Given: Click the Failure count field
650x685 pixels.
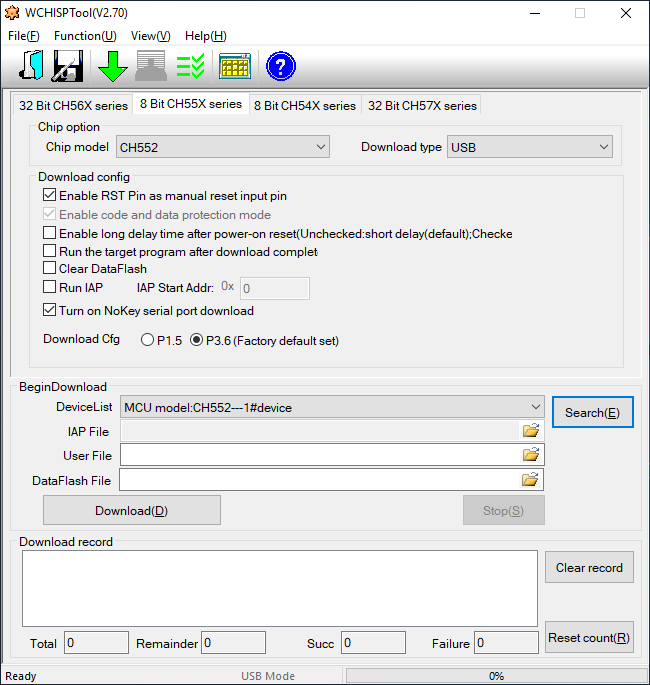Looking at the screenshot, I should [x=506, y=642].
